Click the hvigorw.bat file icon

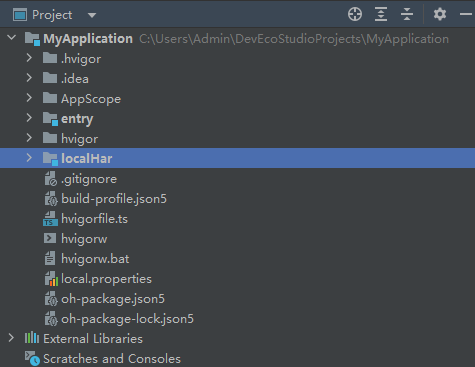(50, 259)
